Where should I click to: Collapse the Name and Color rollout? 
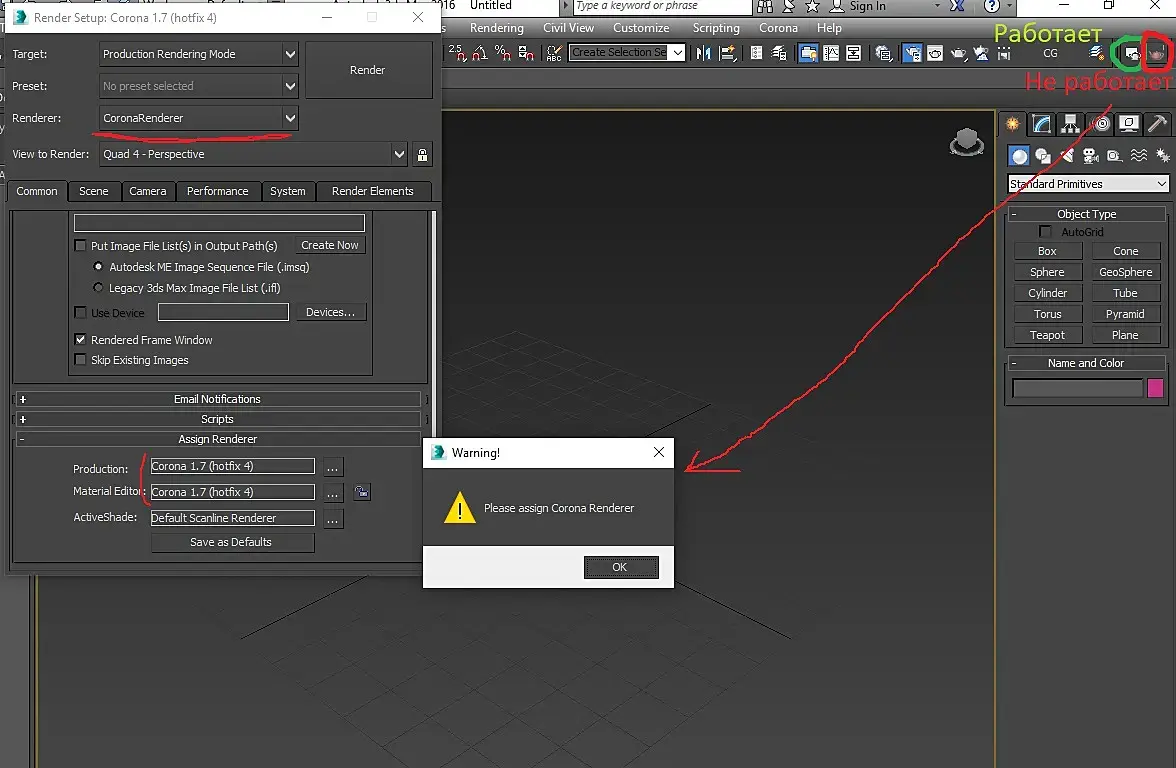[x=1086, y=363]
